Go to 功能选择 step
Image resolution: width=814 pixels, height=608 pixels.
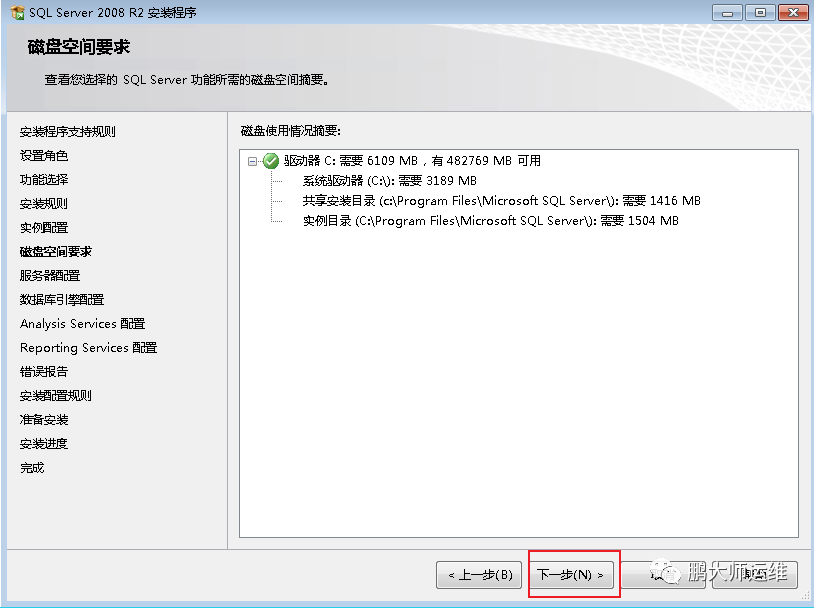tap(44, 180)
